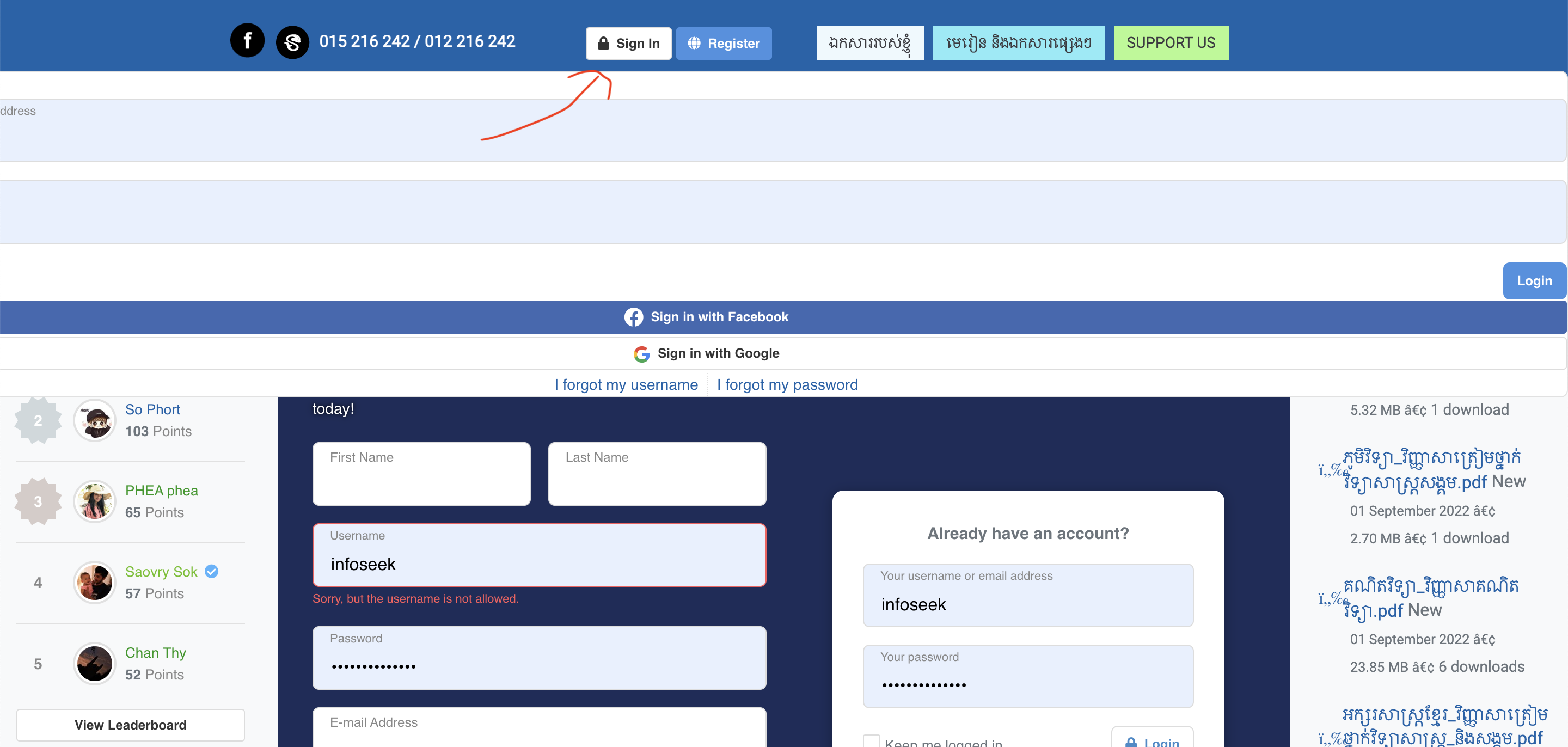Focus the First Name input field

(x=421, y=474)
